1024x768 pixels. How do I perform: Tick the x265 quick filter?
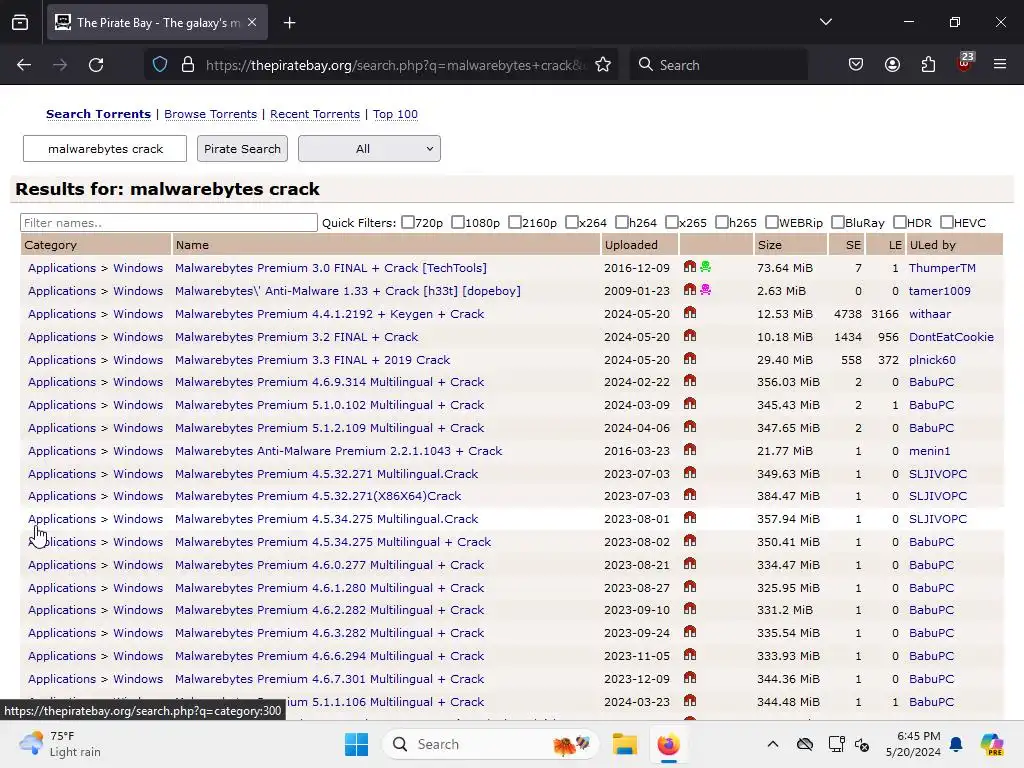pos(671,222)
